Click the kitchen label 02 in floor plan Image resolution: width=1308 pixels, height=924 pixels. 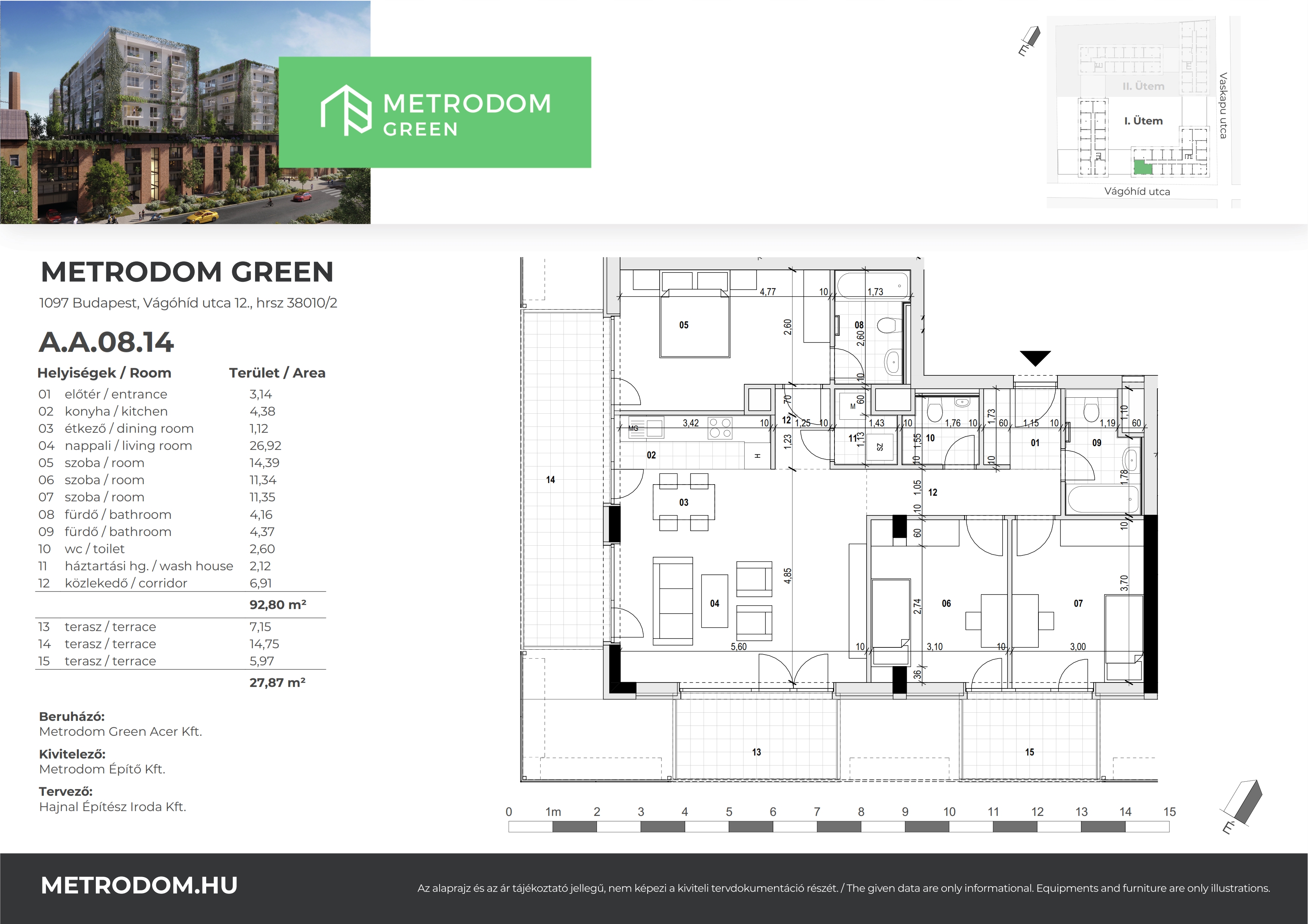(x=651, y=455)
